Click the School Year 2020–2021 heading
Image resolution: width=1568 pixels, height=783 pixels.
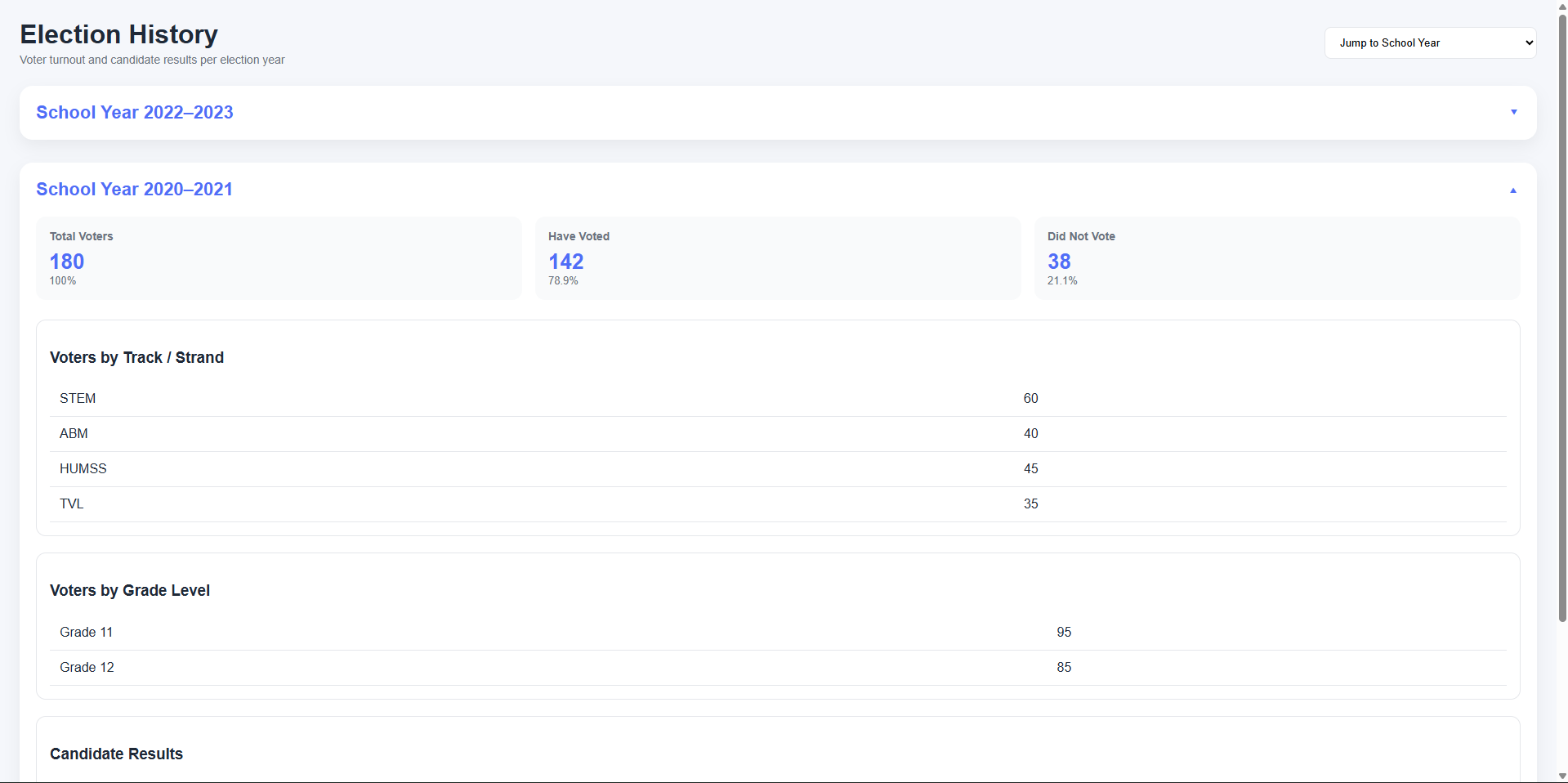(x=135, y=190)
